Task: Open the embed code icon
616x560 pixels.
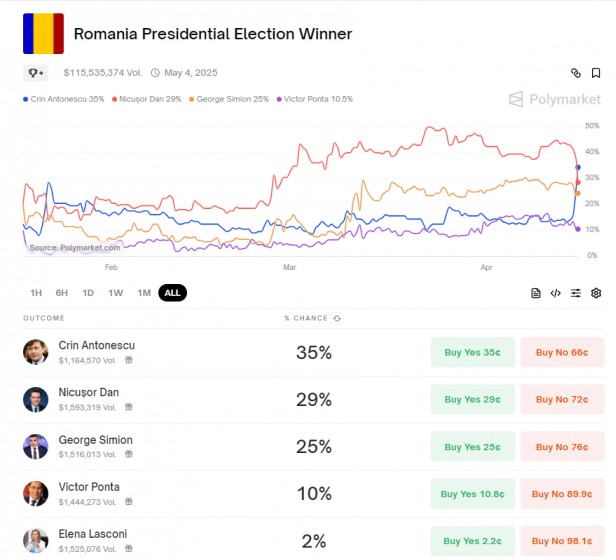Action: pyautogui.click(x=556, y=293)
